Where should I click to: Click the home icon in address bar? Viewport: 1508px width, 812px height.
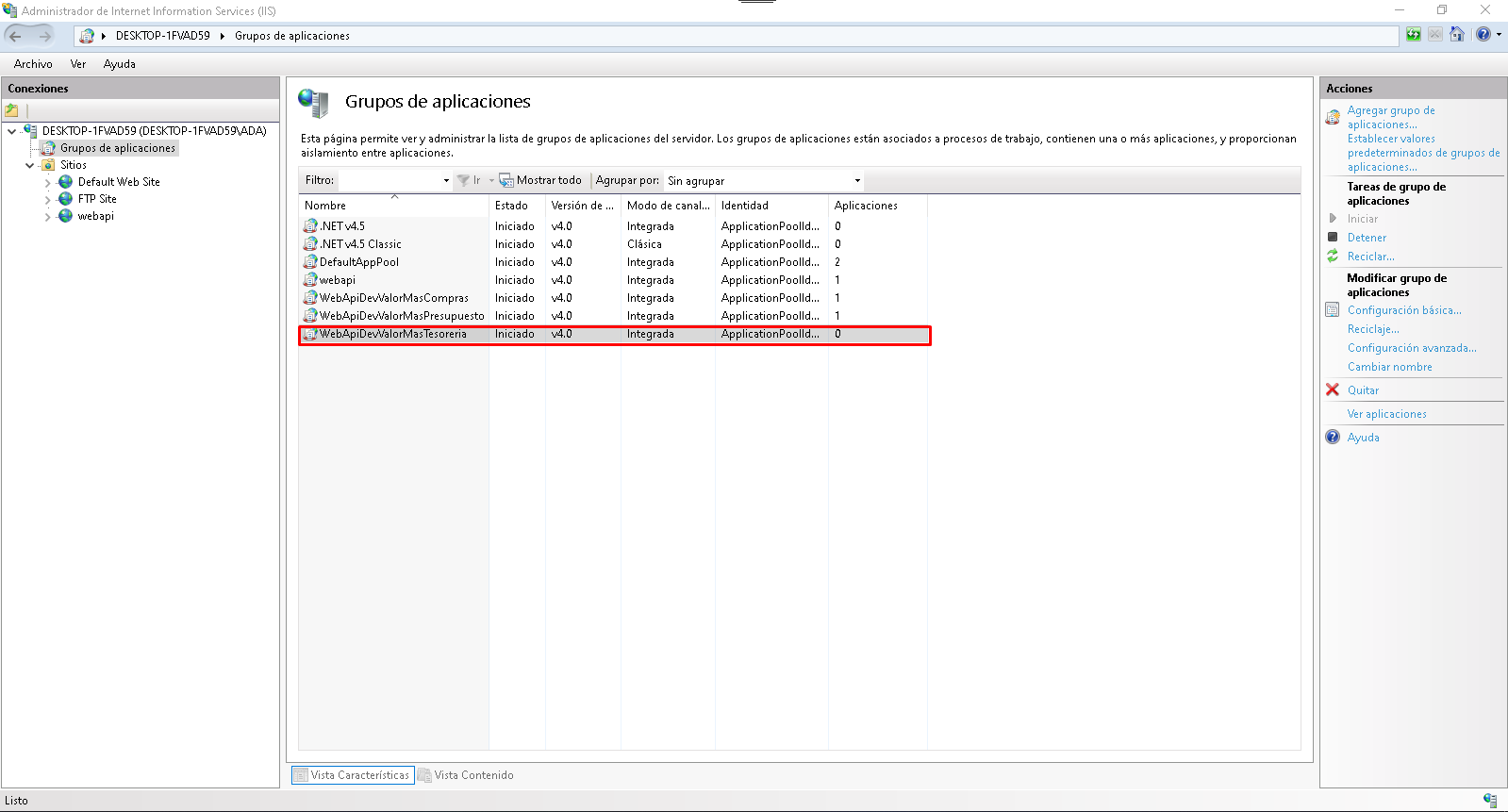1457,35
